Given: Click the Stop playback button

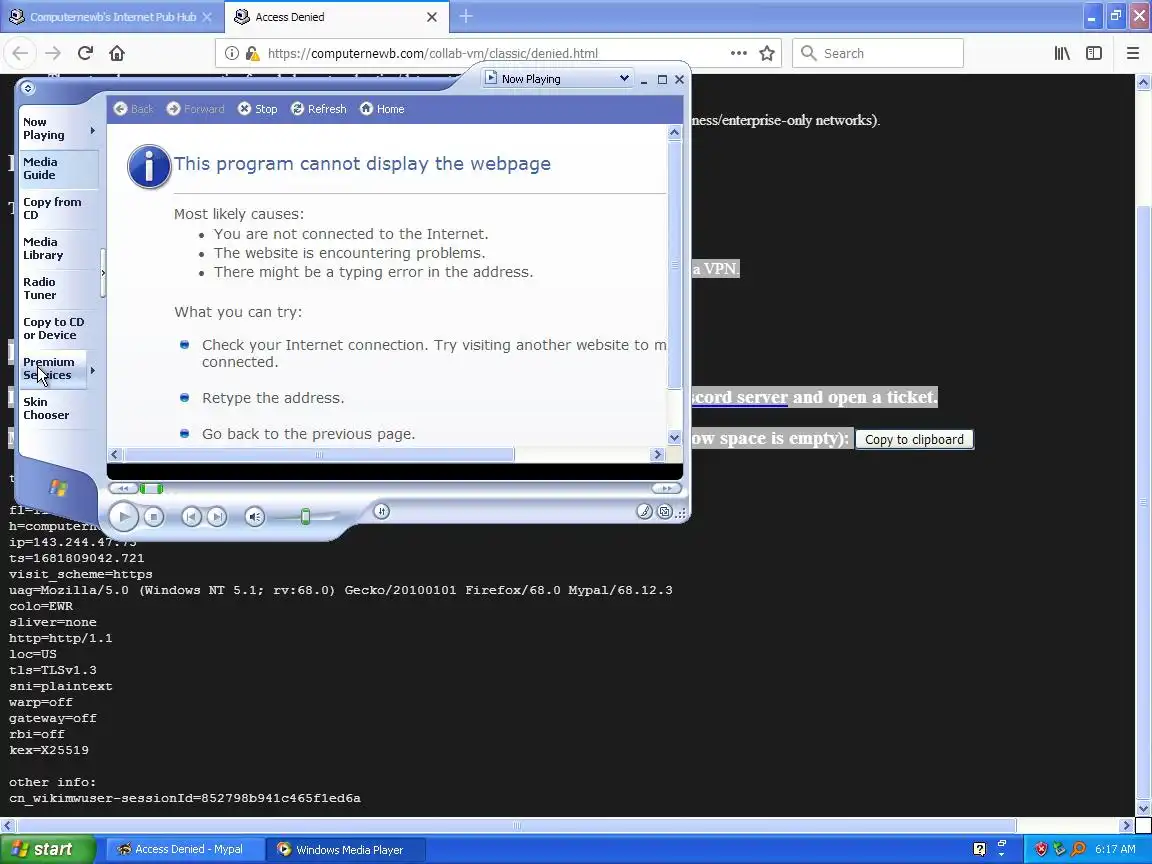Looking at the screenshot, I should (x=154, y=517).
